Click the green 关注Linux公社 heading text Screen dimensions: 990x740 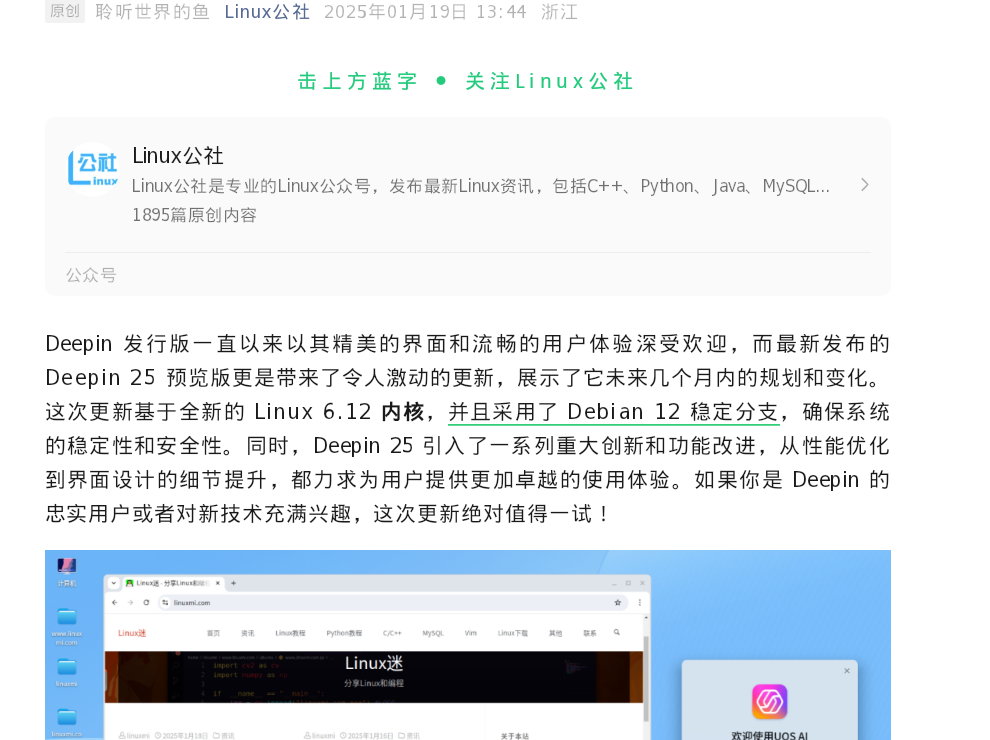549,81
